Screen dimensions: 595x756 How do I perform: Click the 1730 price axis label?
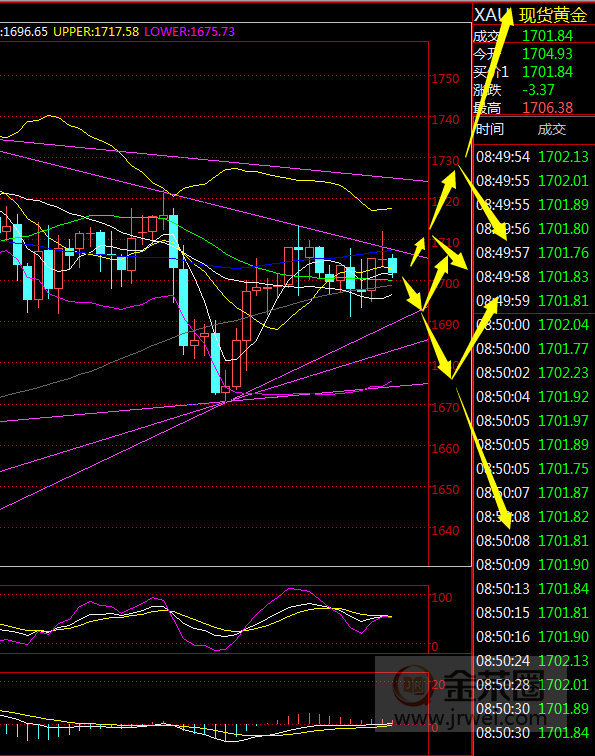[445, 161]
